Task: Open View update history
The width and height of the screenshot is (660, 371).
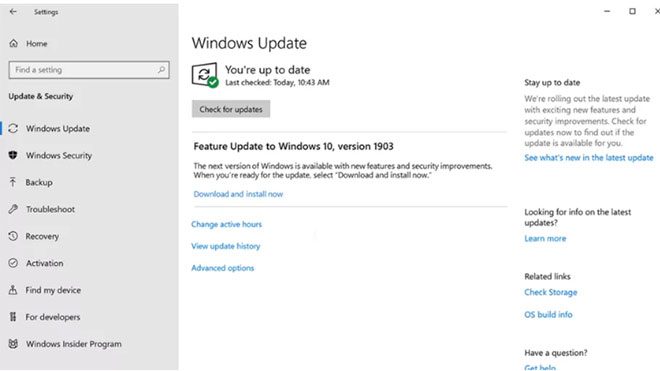Action: tap(226, 246)
